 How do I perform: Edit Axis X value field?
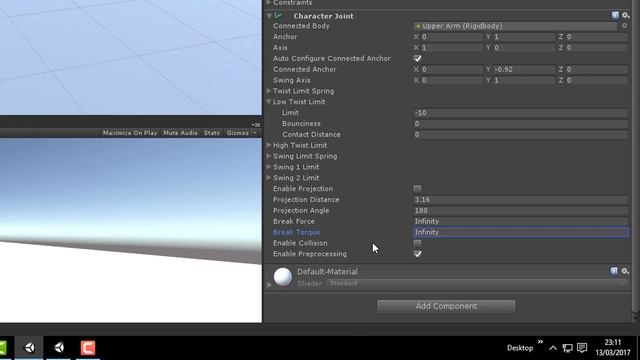451,47
